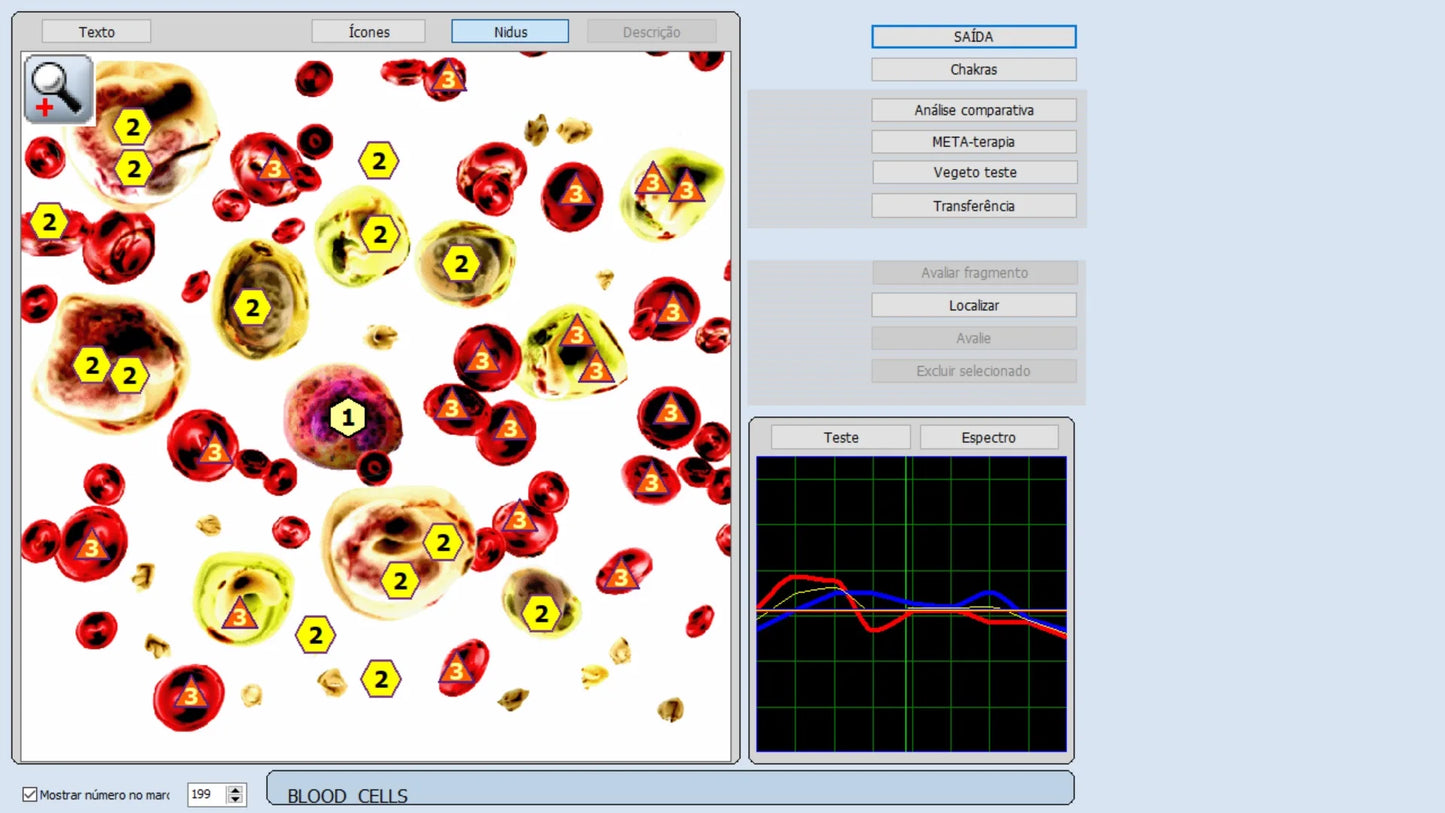The height and width of the screenshot is (813, 1445).
Task: Switch to the Texto tab
Action: 97,32
